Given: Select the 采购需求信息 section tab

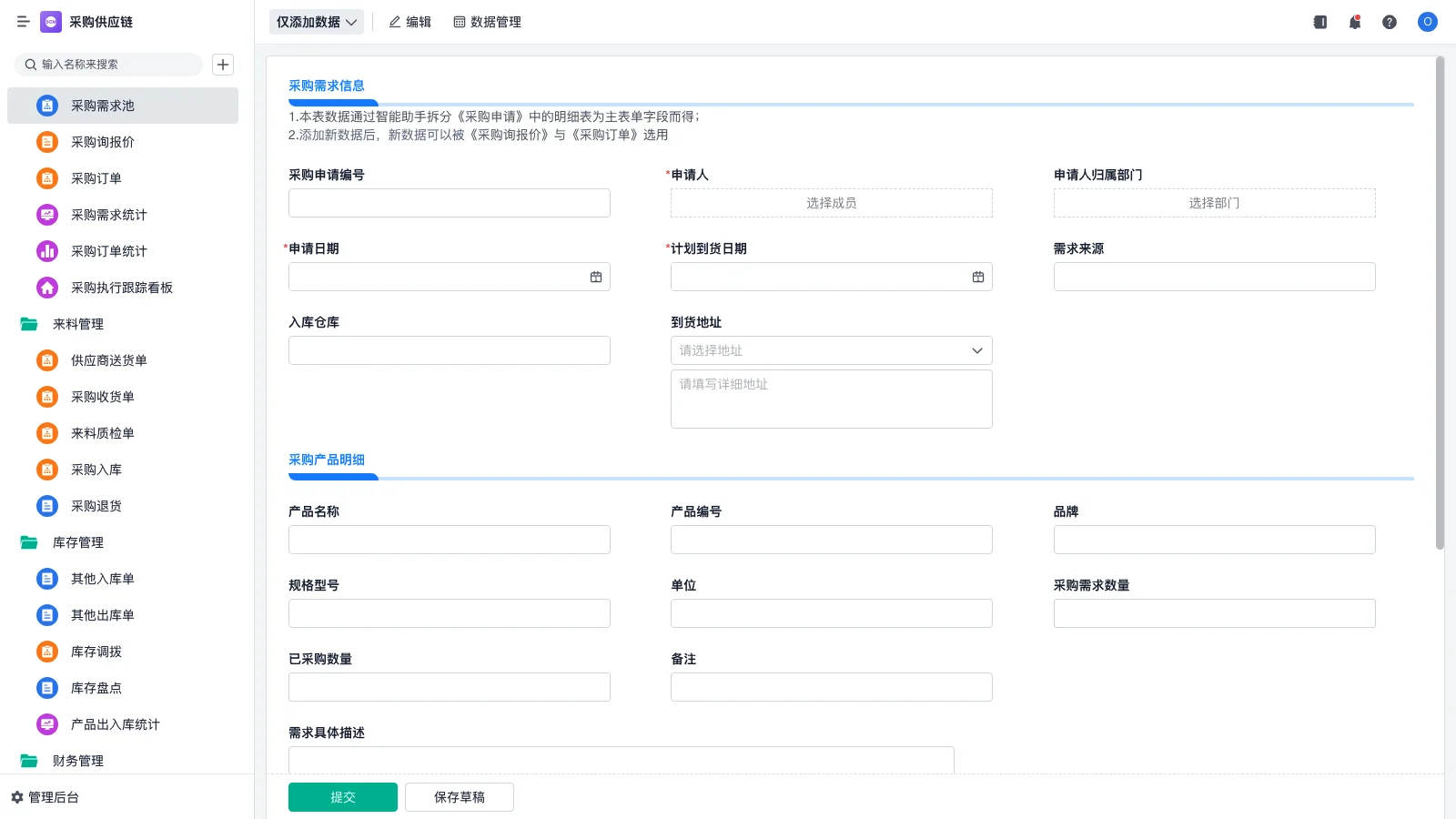Looking at the screenshot, I should pos(327,86).
